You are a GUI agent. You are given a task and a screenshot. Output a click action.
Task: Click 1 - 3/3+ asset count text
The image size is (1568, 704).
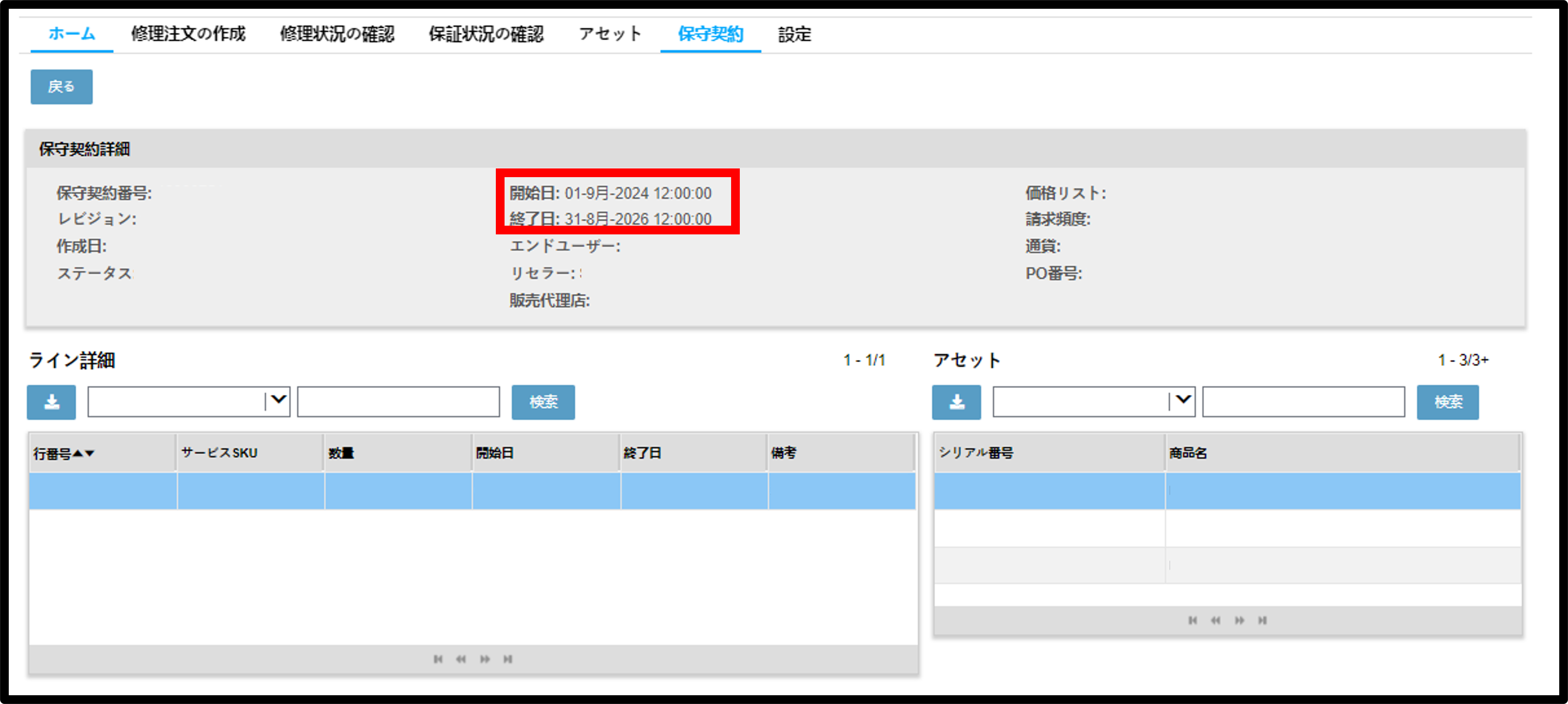[x=1463, y=360]
